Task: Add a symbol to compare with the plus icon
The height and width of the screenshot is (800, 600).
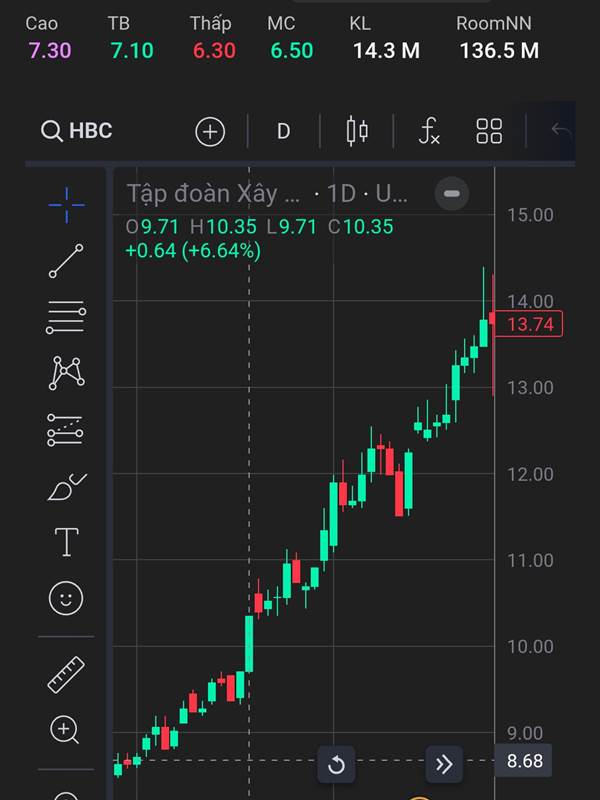Action: click(210, 132)
